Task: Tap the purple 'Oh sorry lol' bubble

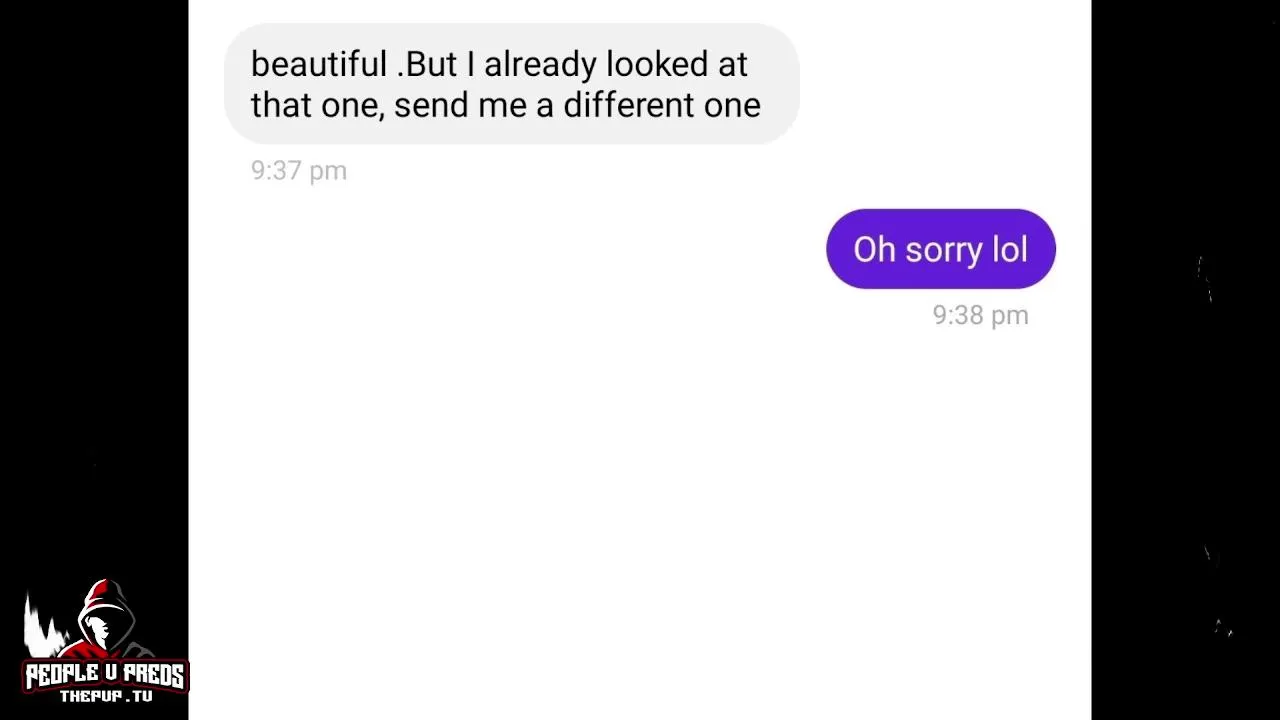Action: click(x=940, y=249)
